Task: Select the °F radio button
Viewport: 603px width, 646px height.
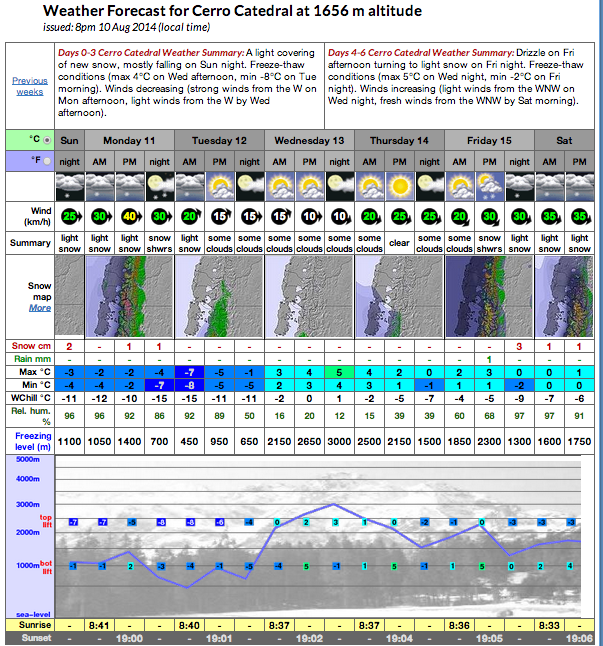Action: tap(47, 161)
